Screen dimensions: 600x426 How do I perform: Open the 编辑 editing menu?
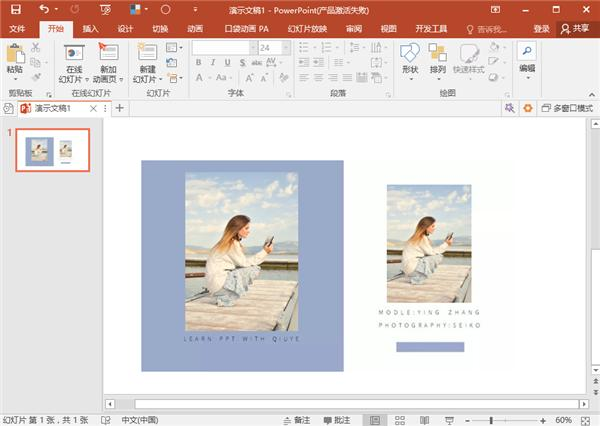click(527, 61)
